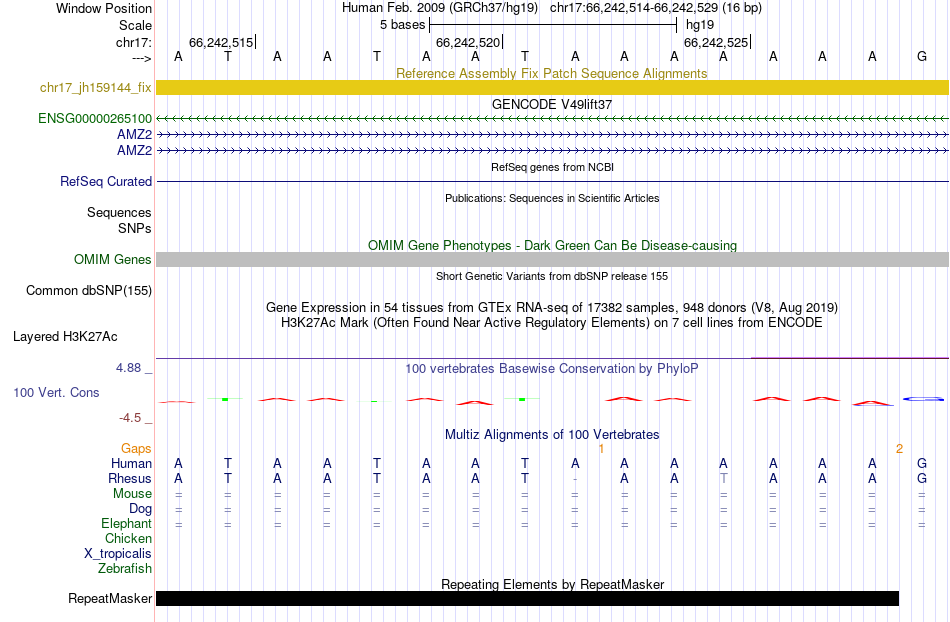Click the hg19 label beside scale bar

700,25
